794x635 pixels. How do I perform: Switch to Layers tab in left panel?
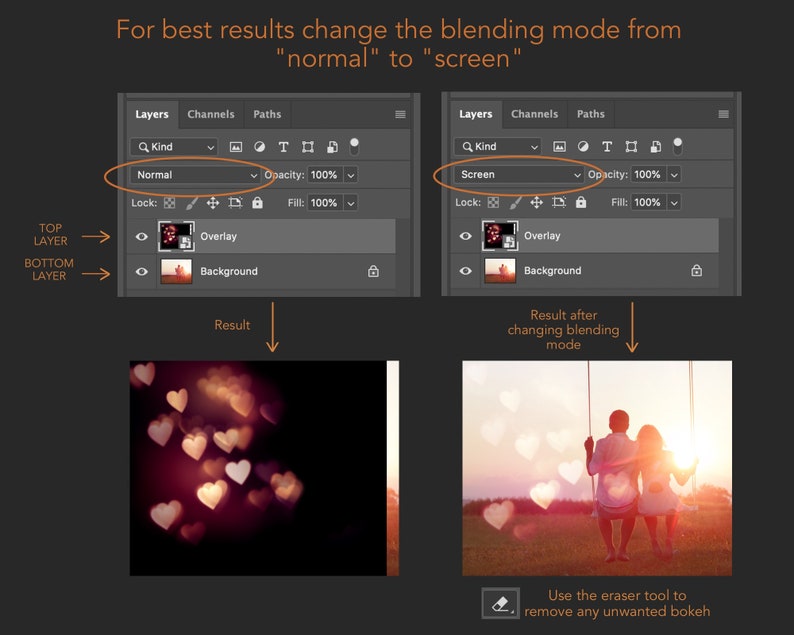(x=152, y=114)
